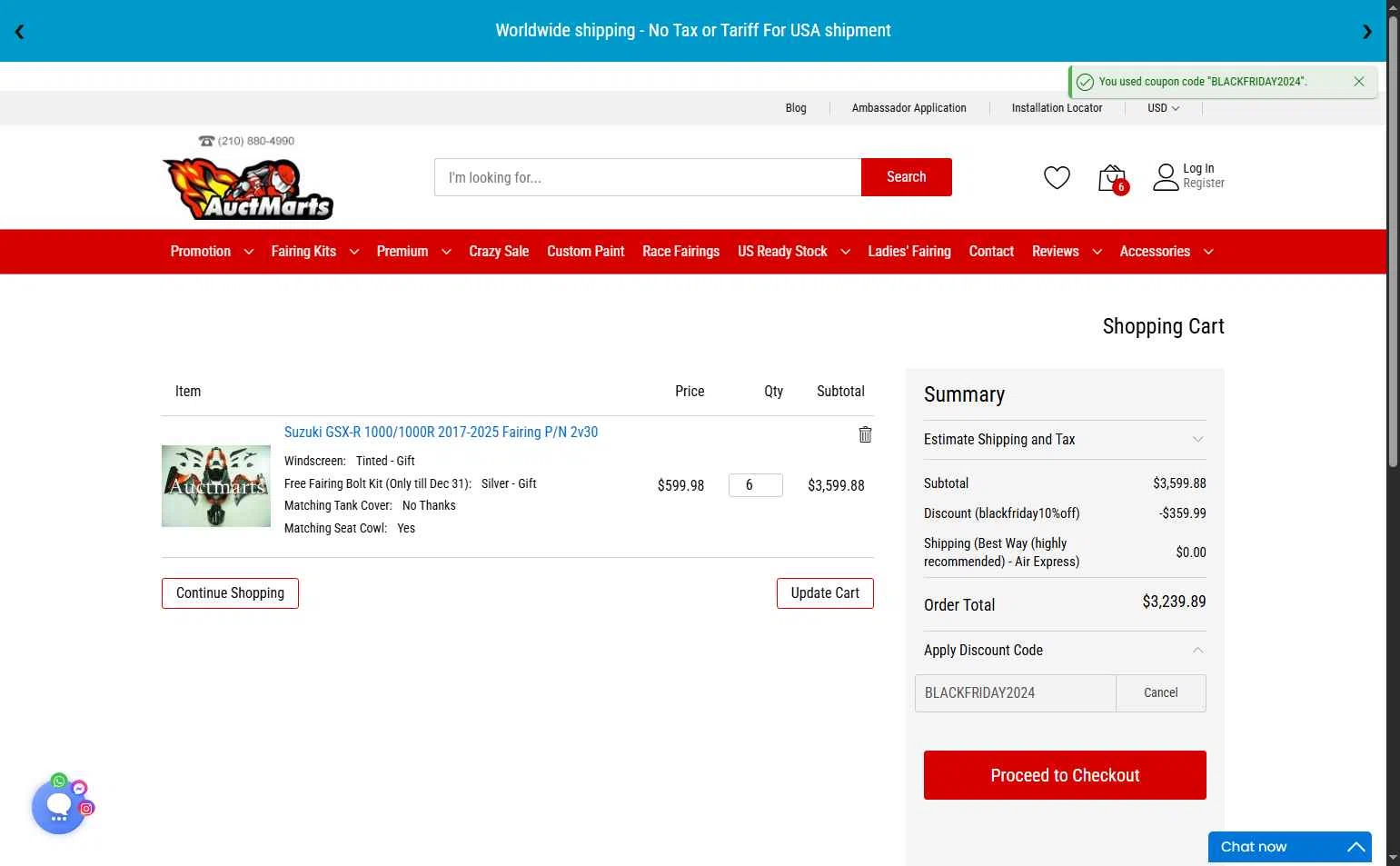Click Proceed to Checkout
The image size is (1400, 866).
coord(1065,775)
